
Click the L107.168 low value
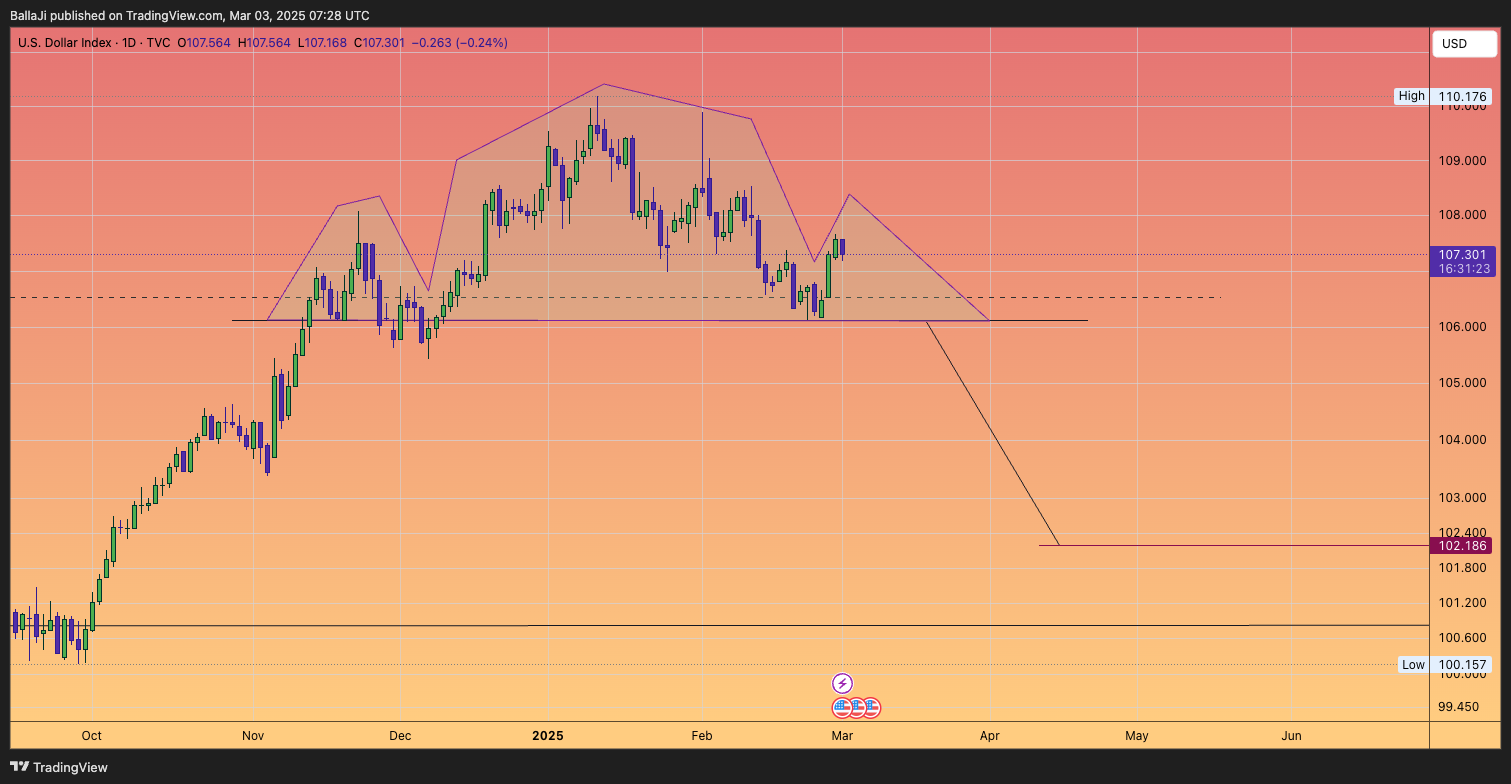(322, 43)
